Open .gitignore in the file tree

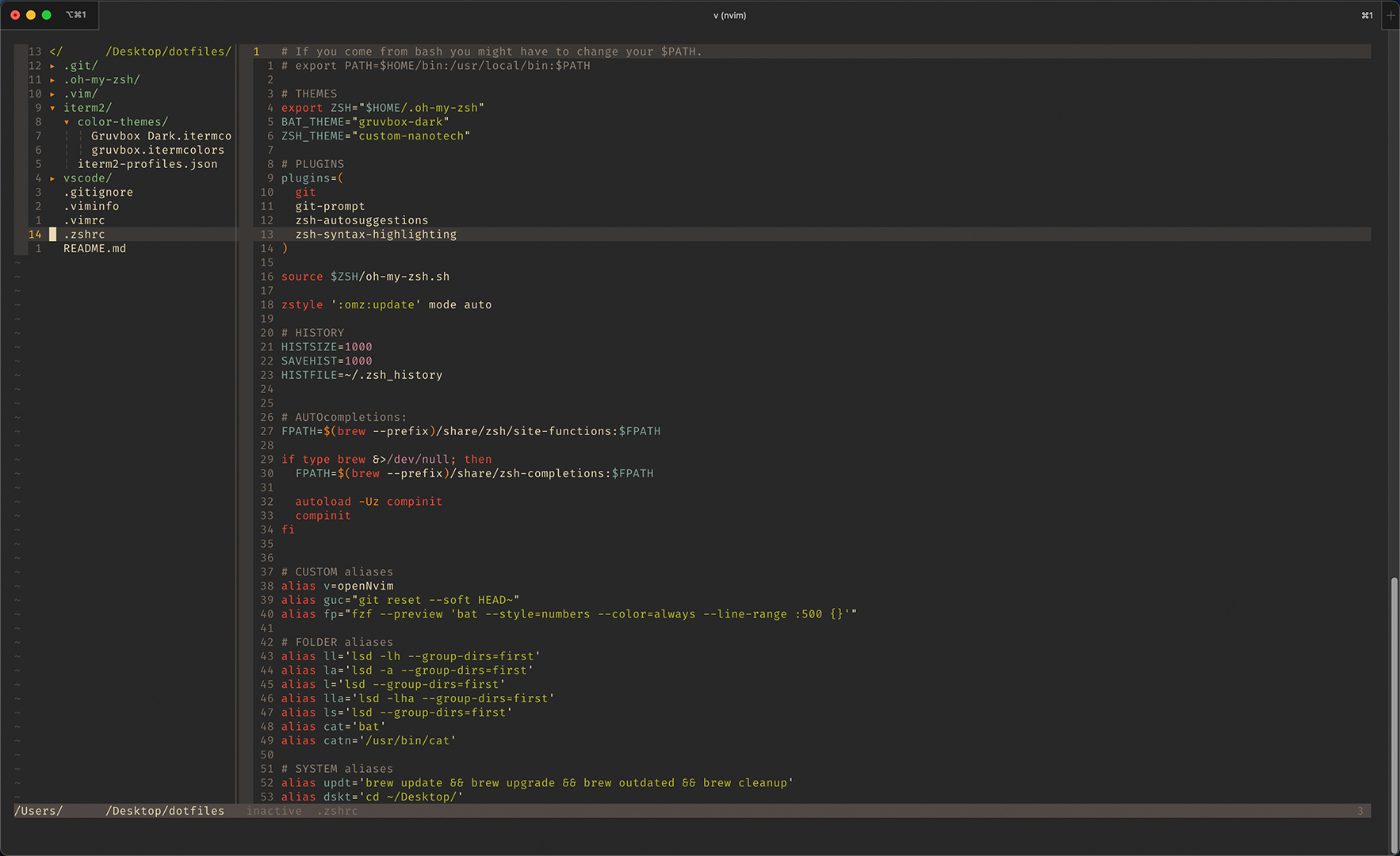[98, 193]
